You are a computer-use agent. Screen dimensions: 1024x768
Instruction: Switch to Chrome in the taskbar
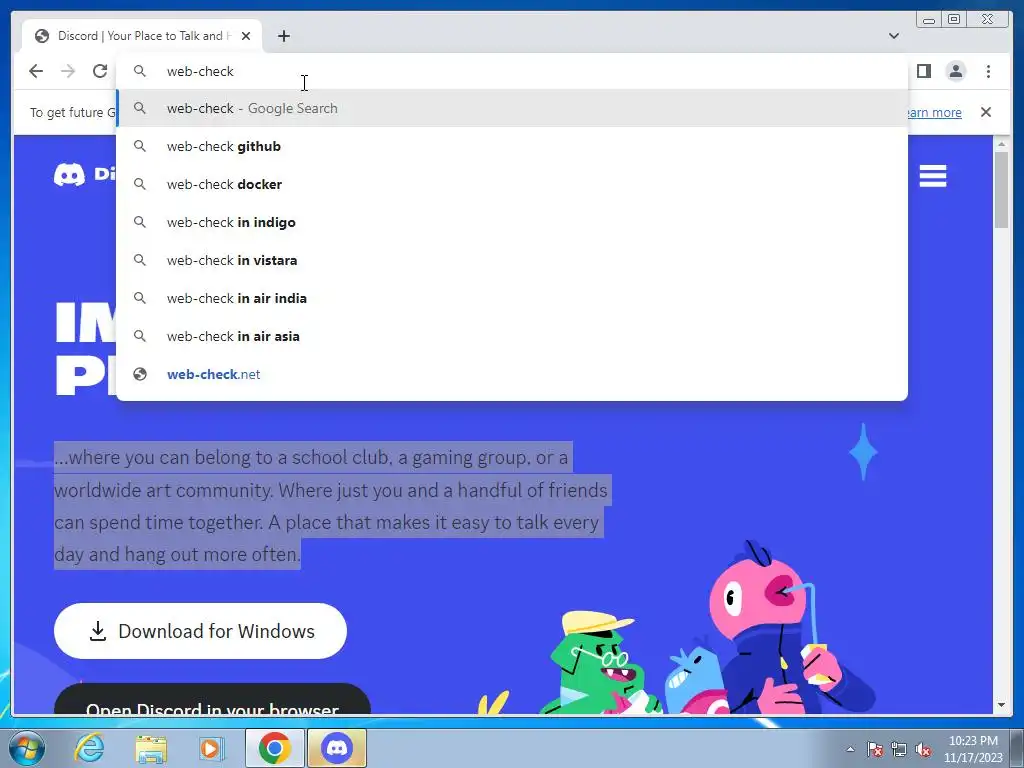pos(275,748)
